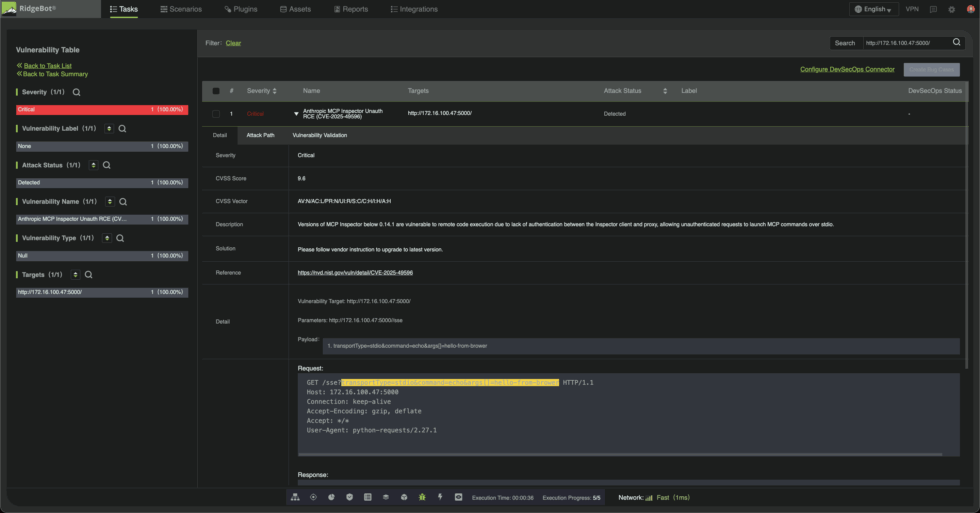This screenshot has width=980, height=513.
Task: Toggle sort for Vulnerability Label filter
Action: tap(109, 129)
